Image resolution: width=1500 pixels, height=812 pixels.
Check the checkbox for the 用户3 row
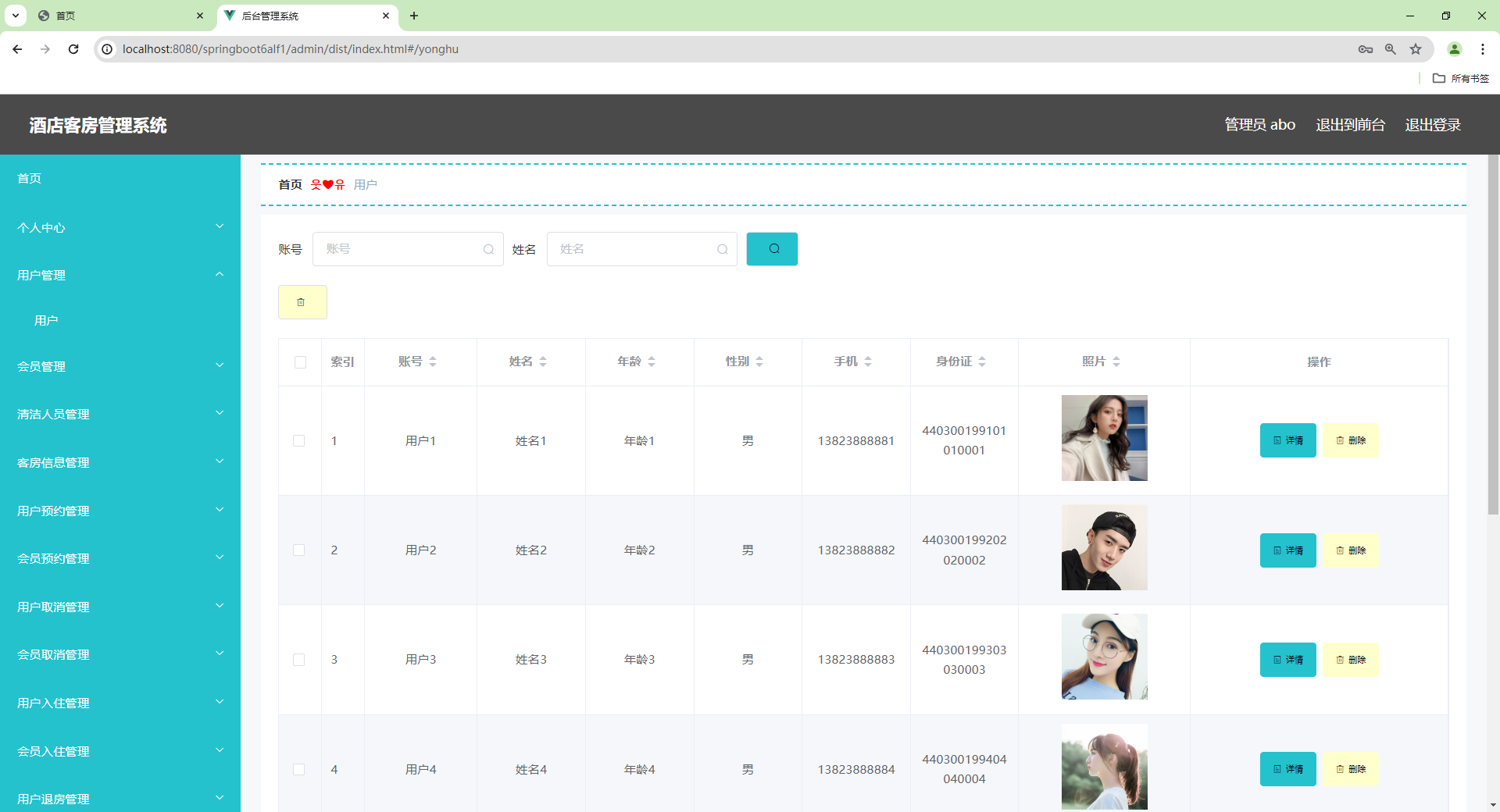[298, 660]
